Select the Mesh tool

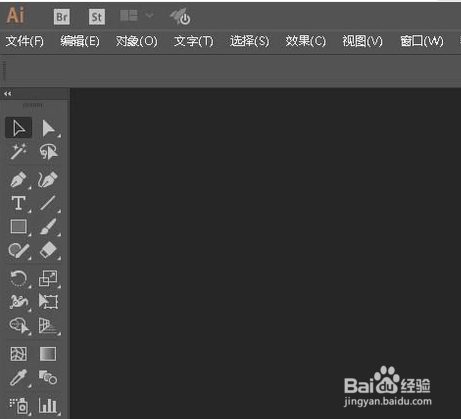19,354
